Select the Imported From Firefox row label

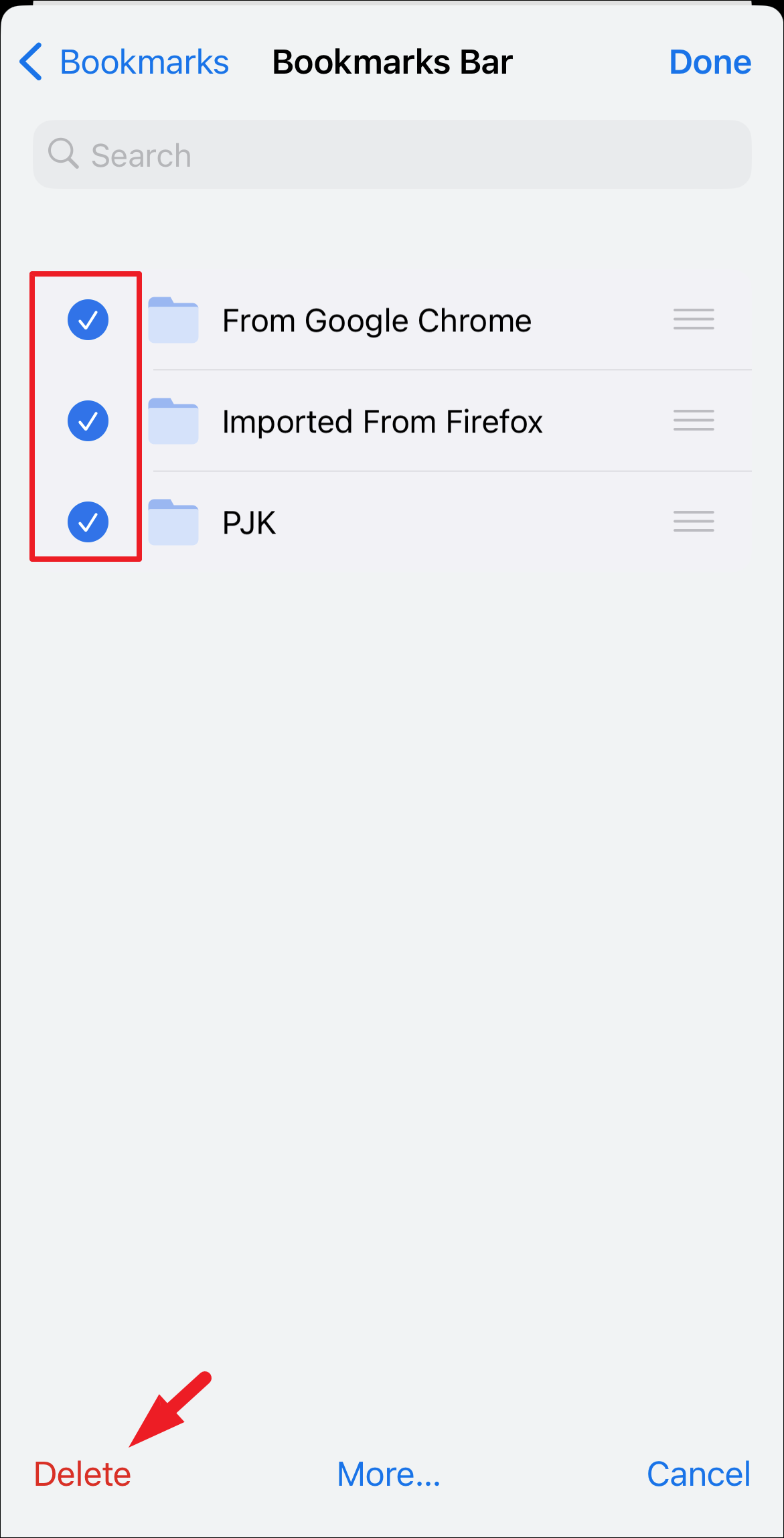click(x=382, y=421)
